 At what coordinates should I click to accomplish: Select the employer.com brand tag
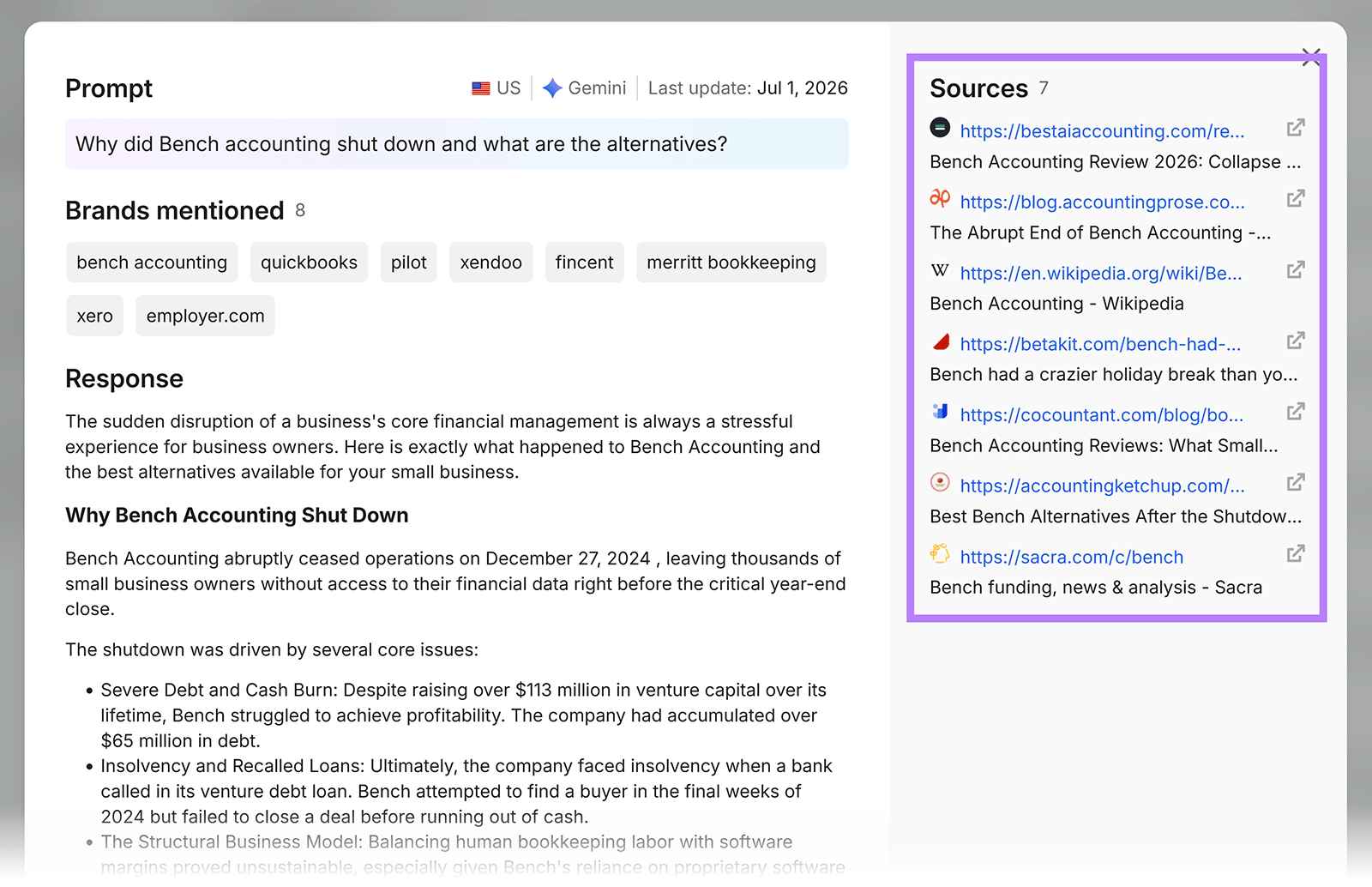(x=205, y=316)
